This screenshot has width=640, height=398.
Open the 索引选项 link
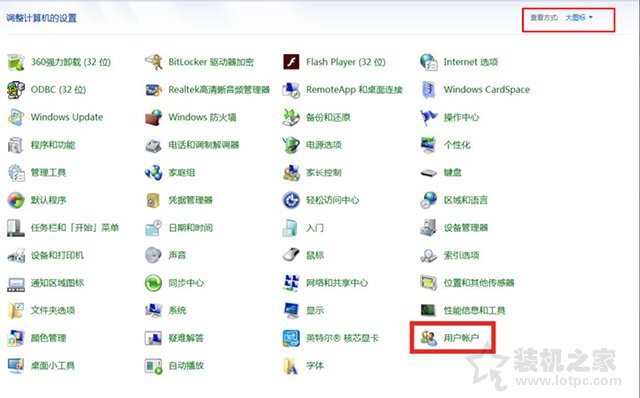tap(462, 256)
